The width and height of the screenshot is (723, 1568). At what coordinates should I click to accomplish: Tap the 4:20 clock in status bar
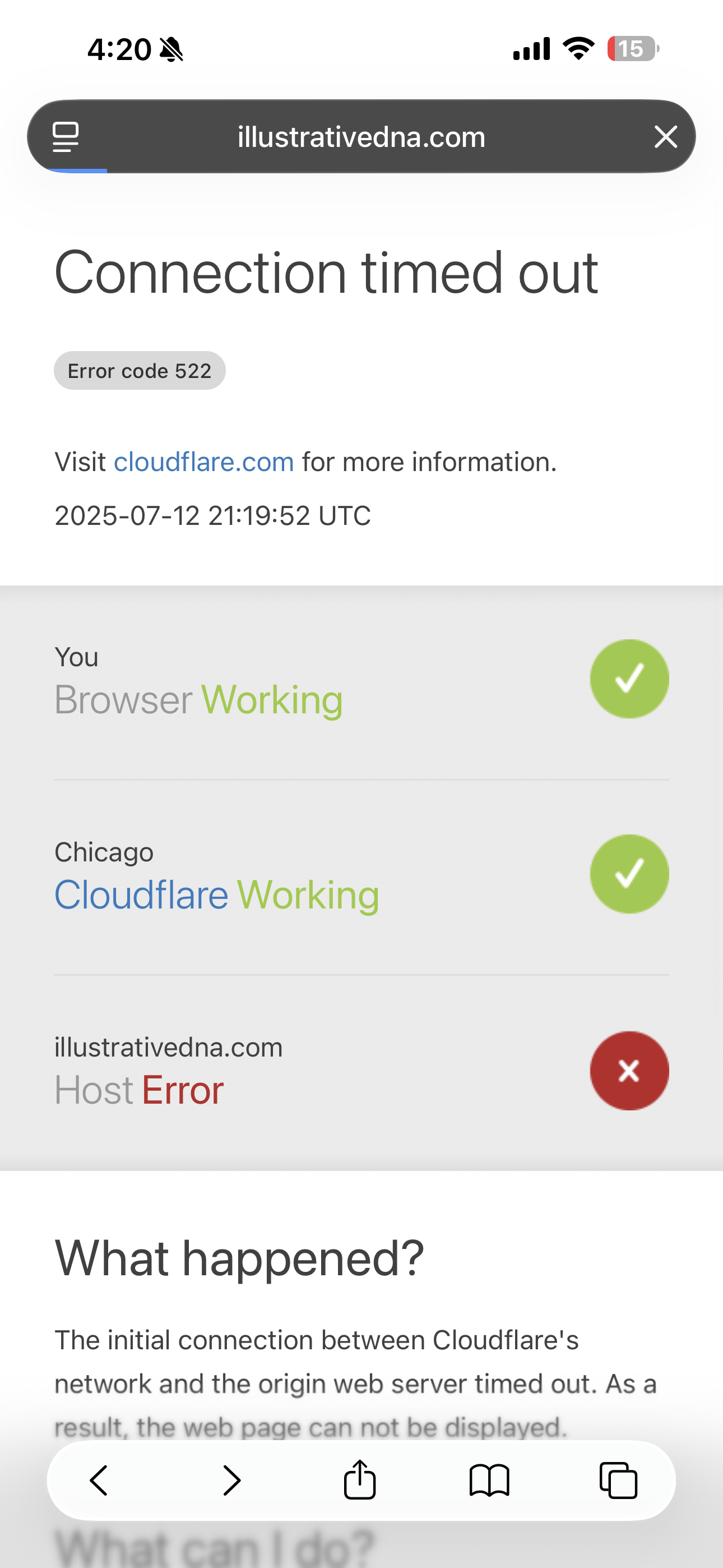pos(119,49)
